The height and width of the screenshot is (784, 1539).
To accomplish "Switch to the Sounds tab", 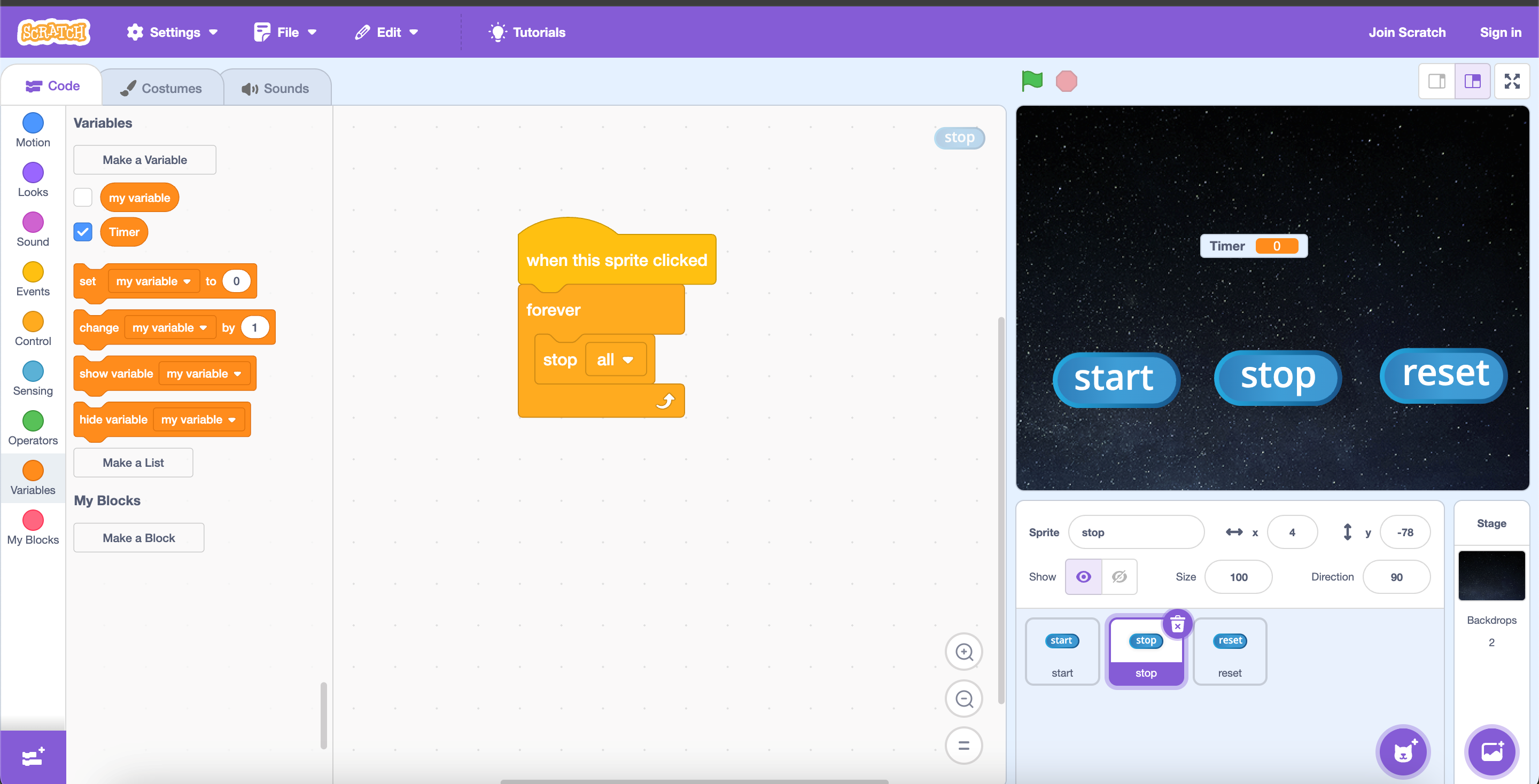I will click(276, 88).
